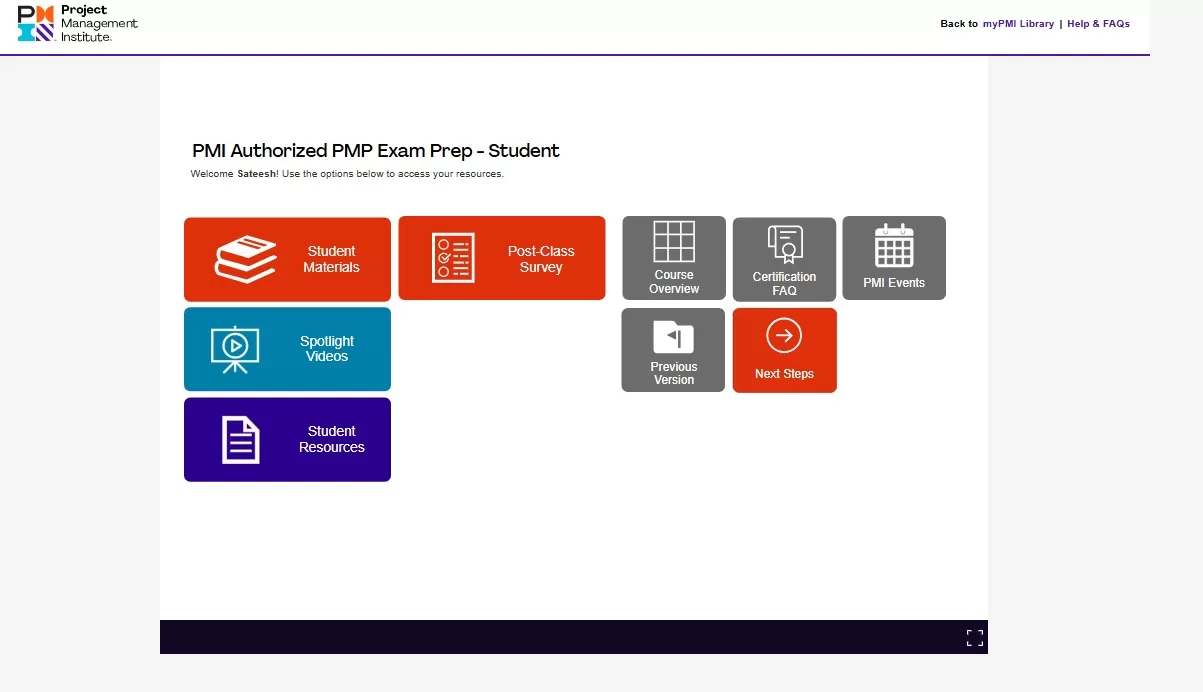Click the document icon on Student Resources
The height and width of the screenshot is (692, 1203).
240,440
